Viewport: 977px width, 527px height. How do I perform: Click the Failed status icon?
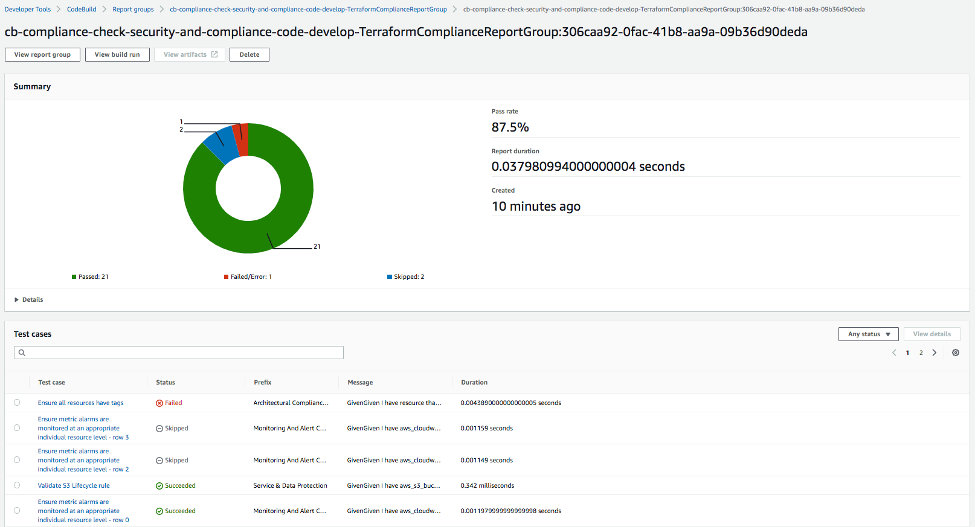(x=160, y=403)
